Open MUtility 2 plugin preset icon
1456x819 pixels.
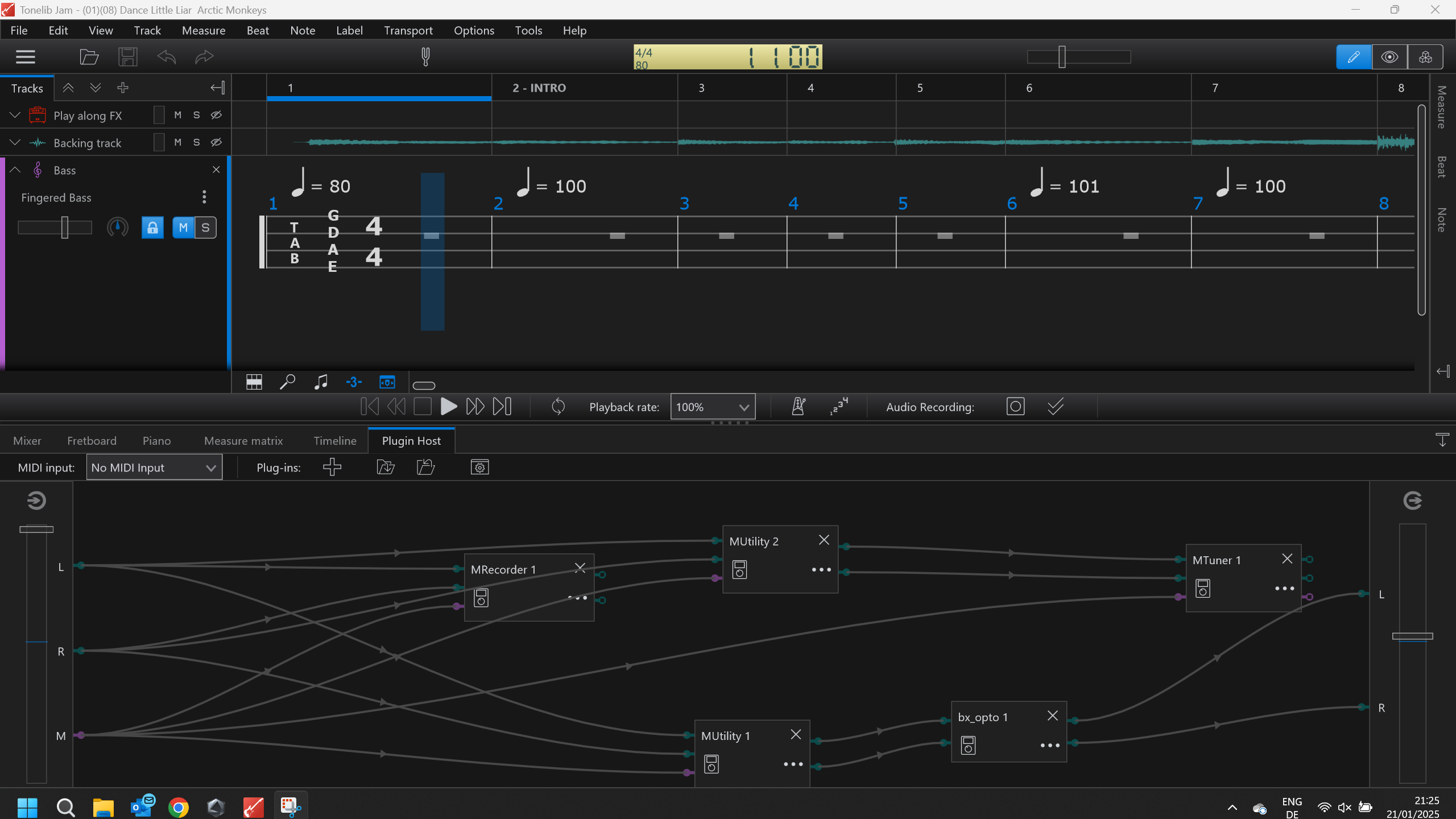tap(739, 569)
